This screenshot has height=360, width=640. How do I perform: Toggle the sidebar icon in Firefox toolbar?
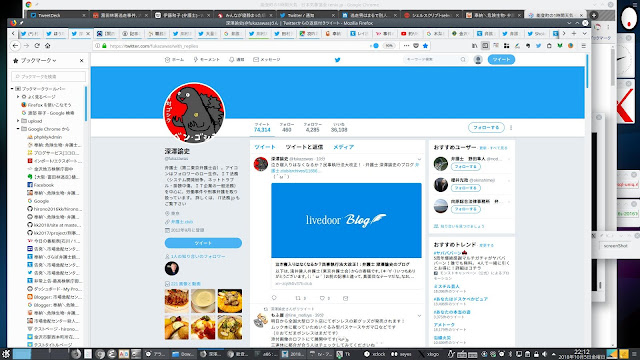[x=485, y=46]
